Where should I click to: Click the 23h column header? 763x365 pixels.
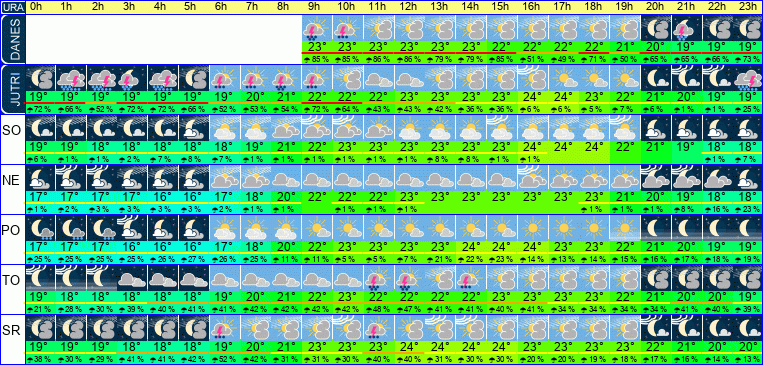click(747, 7)
